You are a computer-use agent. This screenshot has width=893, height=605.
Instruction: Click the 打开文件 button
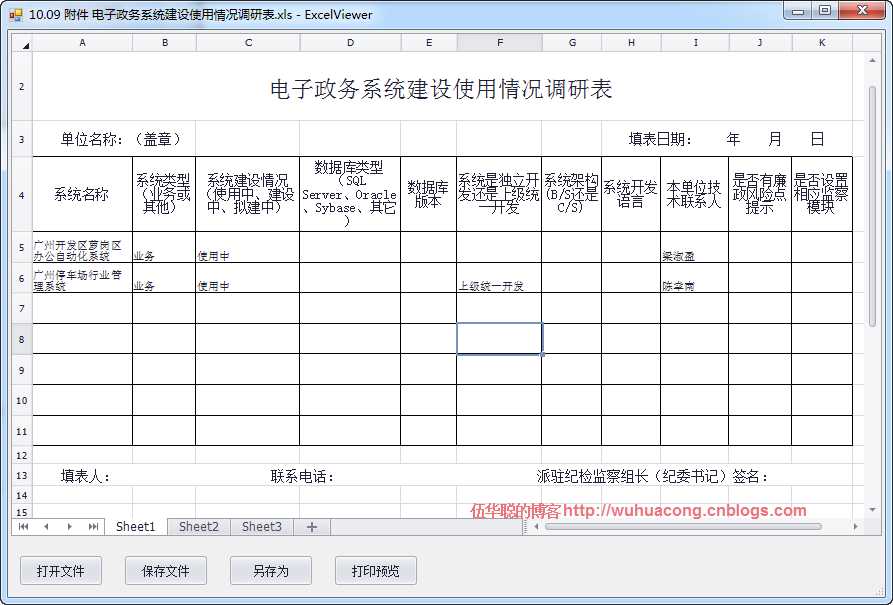61,571
